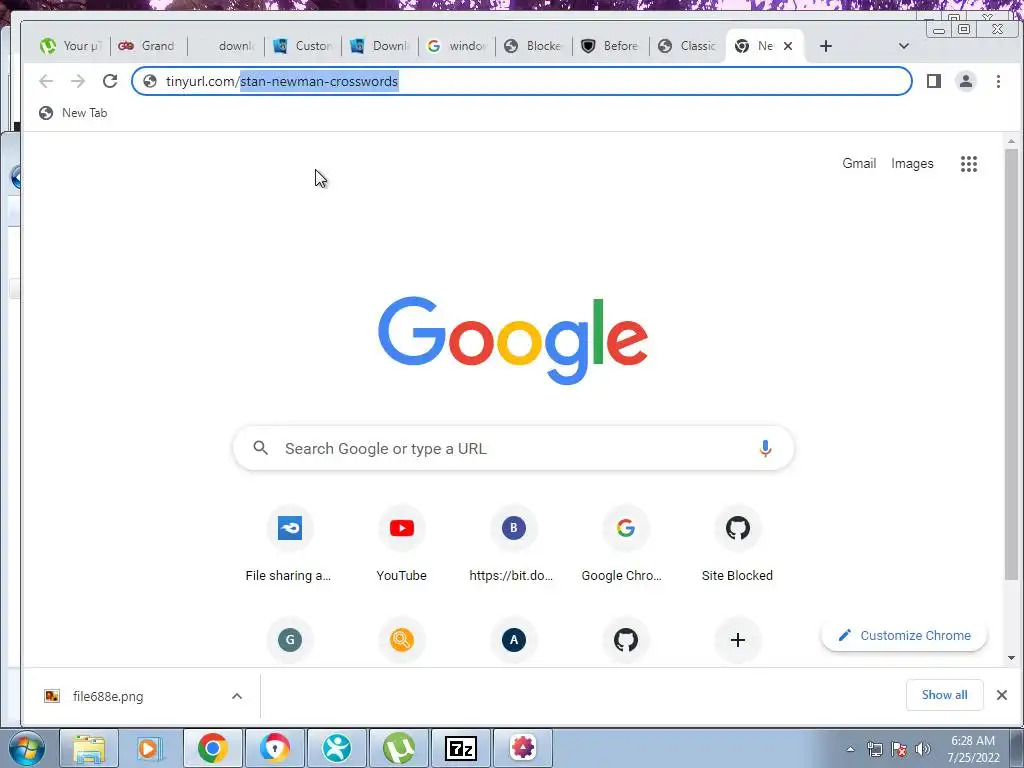Switch to the 'downlc' tab
The width and height of the screenshot is (1024, 768).
click(226, 46)
